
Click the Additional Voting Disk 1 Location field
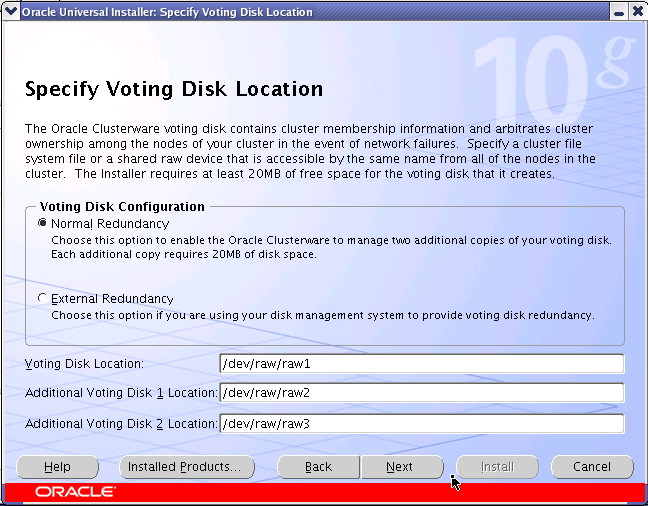point(422,393)
